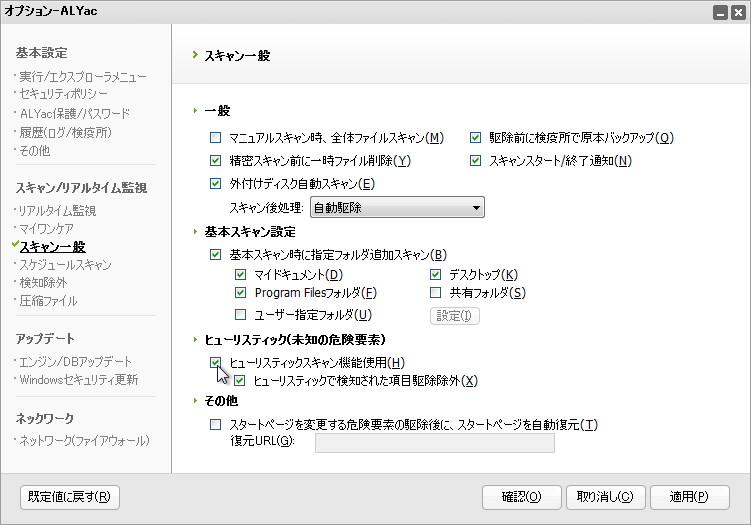Open エンジン/DBアップデート settings

75,362
